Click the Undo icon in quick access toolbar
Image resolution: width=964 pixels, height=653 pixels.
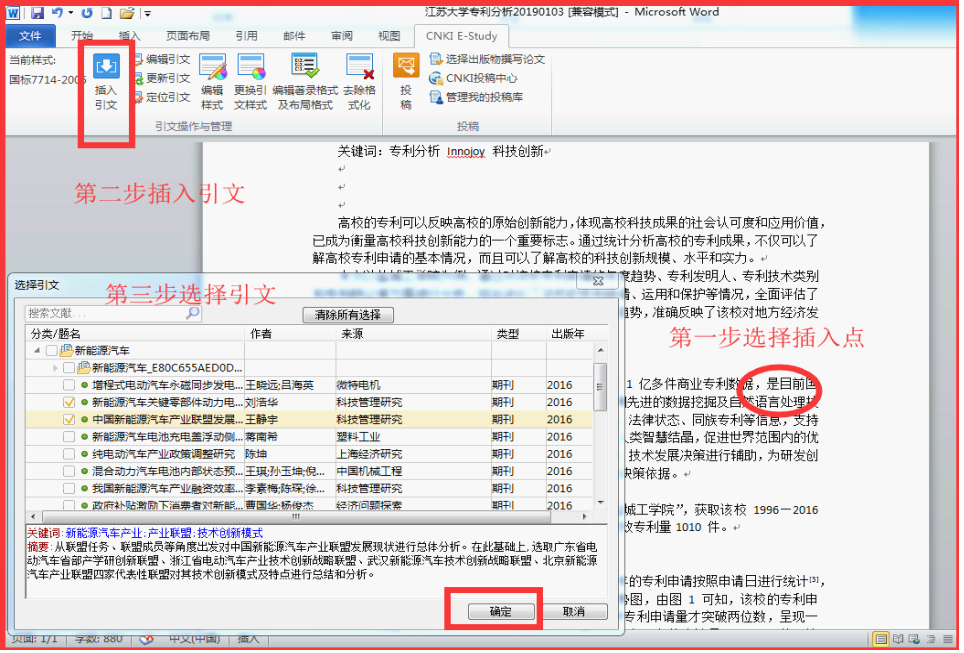tap(57, 12)
